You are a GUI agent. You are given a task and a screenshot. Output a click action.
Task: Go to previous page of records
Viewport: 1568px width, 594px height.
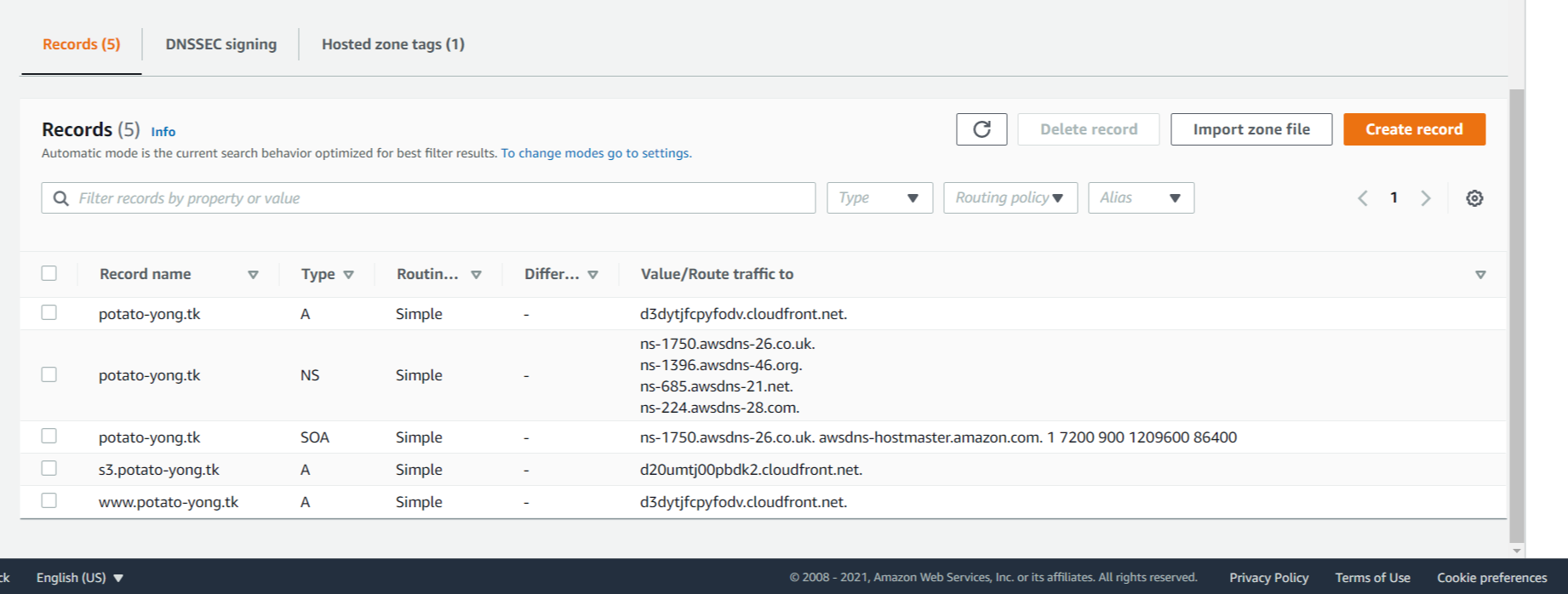(x=1363, y=198)
